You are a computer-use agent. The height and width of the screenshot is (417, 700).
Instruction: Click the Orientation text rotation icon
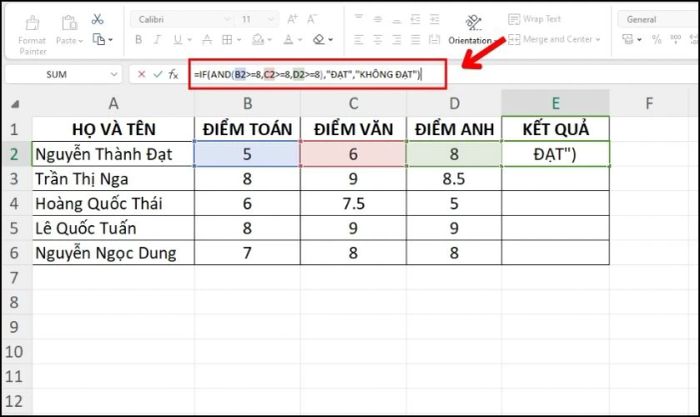(473, 22)
